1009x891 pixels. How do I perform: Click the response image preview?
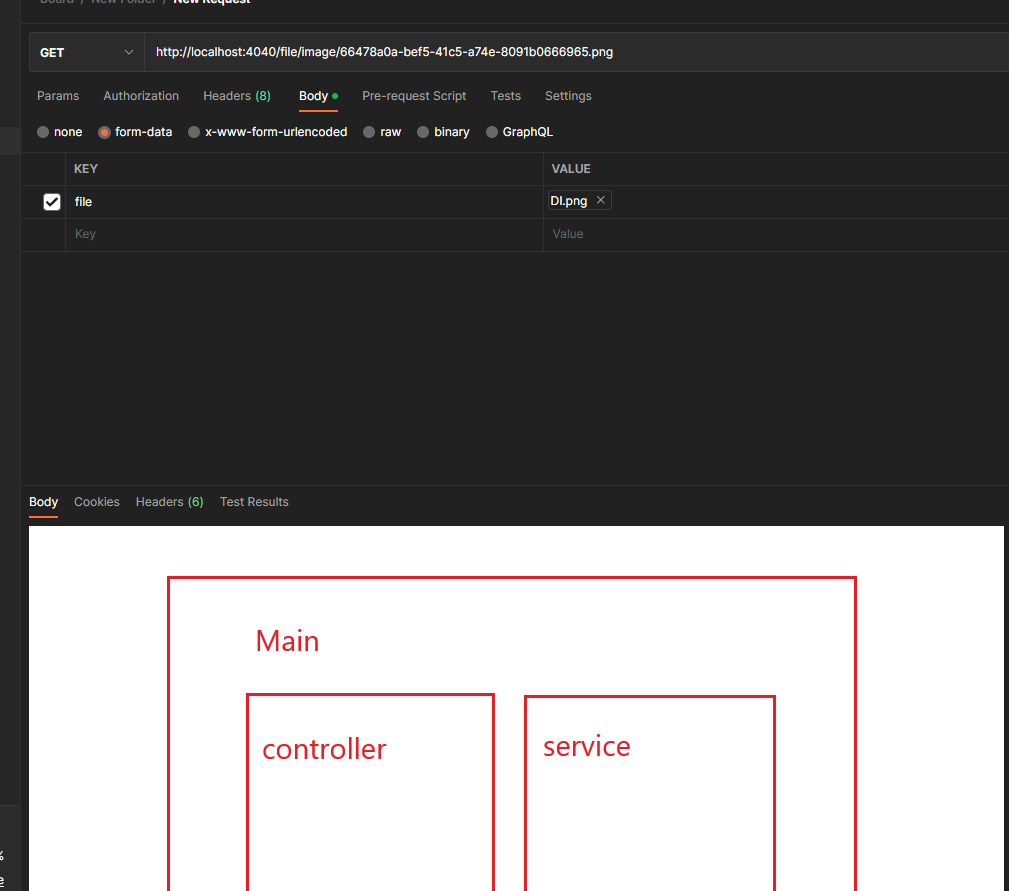click(x=516, y=708)
